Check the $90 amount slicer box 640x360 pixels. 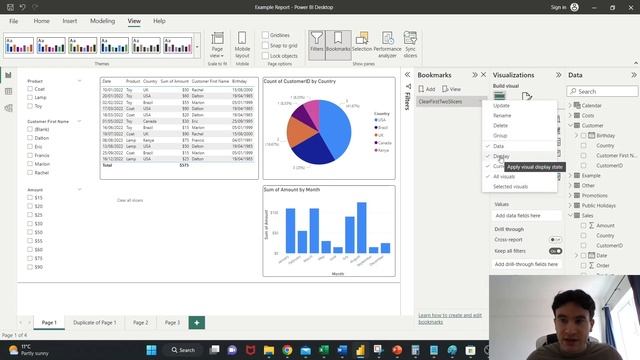coord(30,267)
